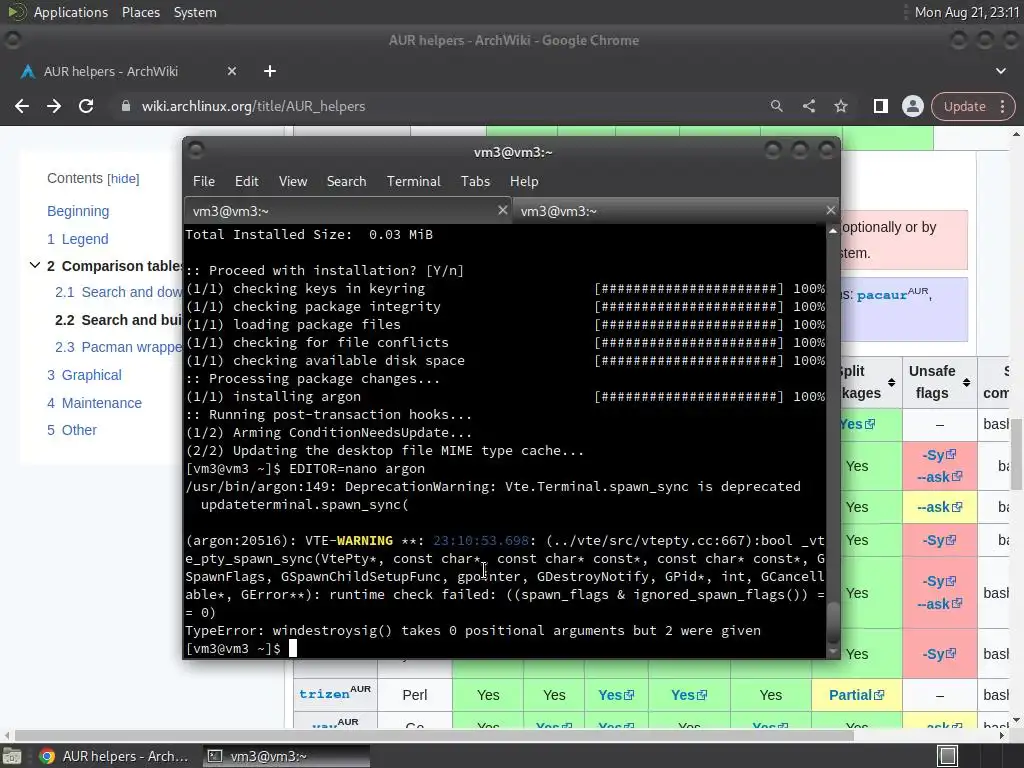Open AUR helpers Chrome taskbar entry
This screenshot has width=1024, height=768.
pyautogui.click(x=114, y=756)
